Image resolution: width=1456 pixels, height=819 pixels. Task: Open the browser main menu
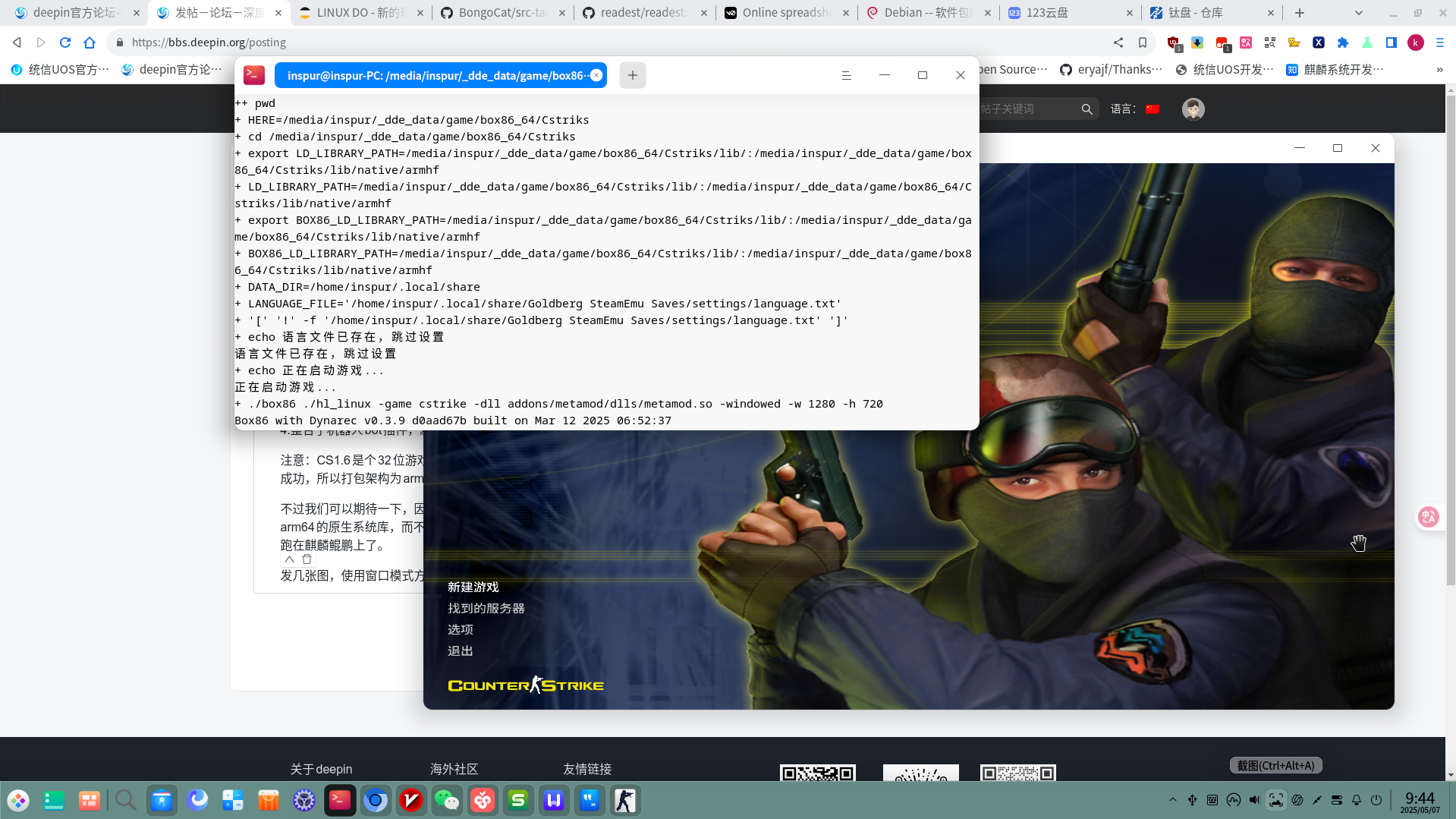(x=1440, y=43)
